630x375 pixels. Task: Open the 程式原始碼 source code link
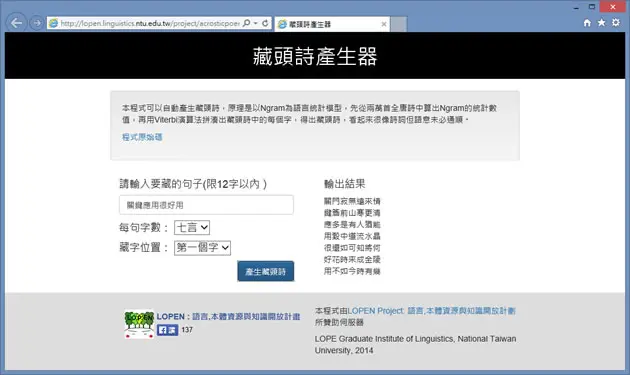pos(142,137)
